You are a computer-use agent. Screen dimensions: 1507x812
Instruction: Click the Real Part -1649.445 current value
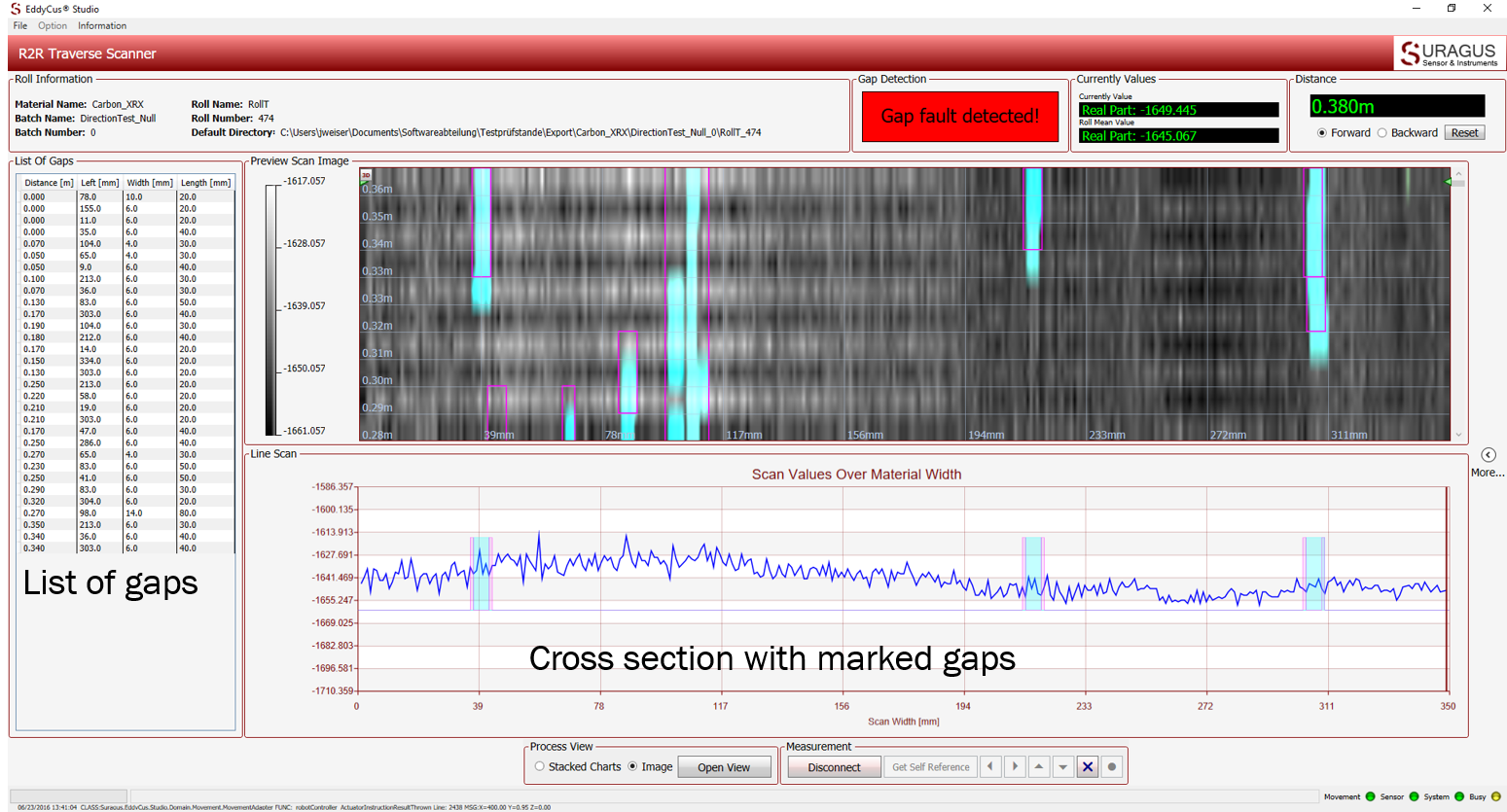[1179, 110]
